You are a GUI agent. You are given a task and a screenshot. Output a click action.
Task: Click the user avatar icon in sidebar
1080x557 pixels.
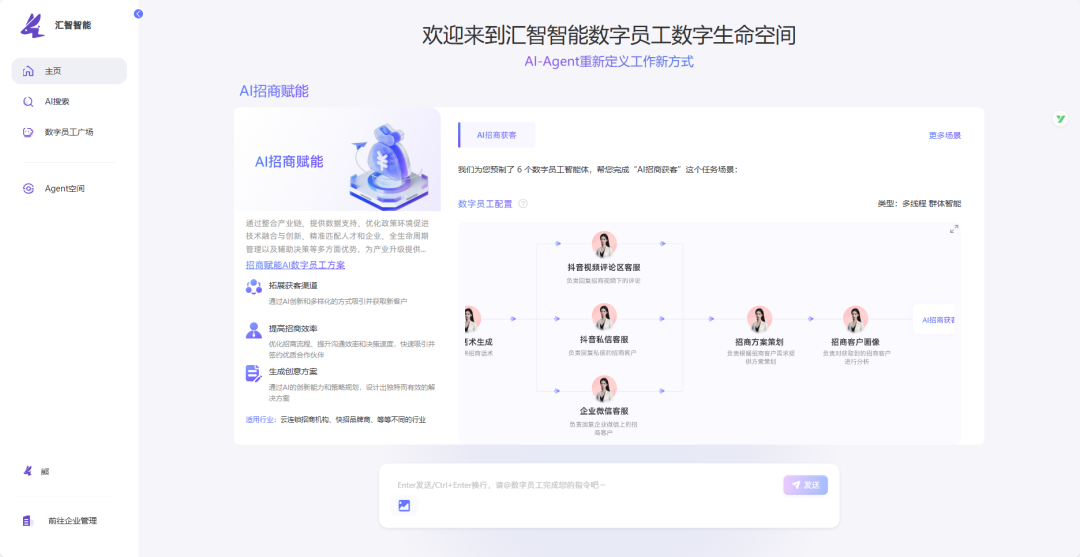pos(28,471)
